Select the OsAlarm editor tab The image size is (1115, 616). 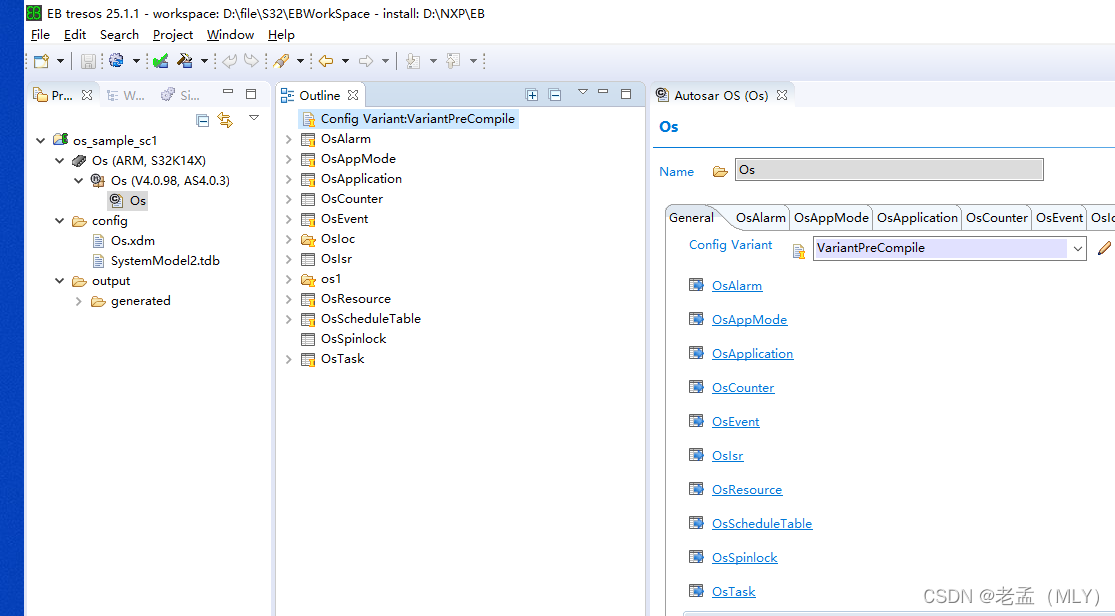tap(760, 218)
